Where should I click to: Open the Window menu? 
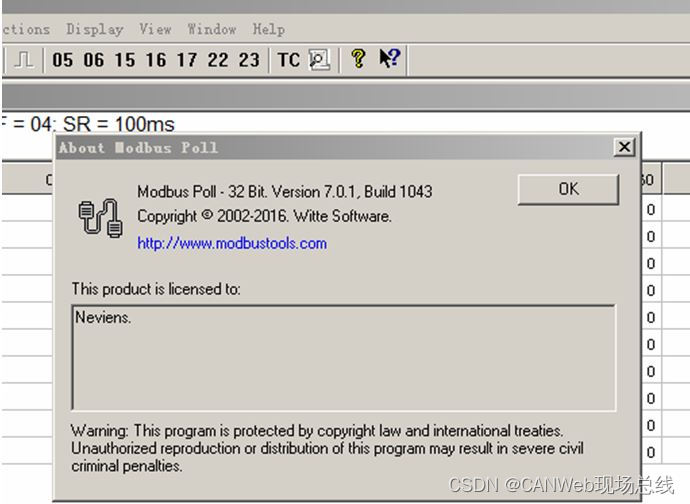click(212, 29)
